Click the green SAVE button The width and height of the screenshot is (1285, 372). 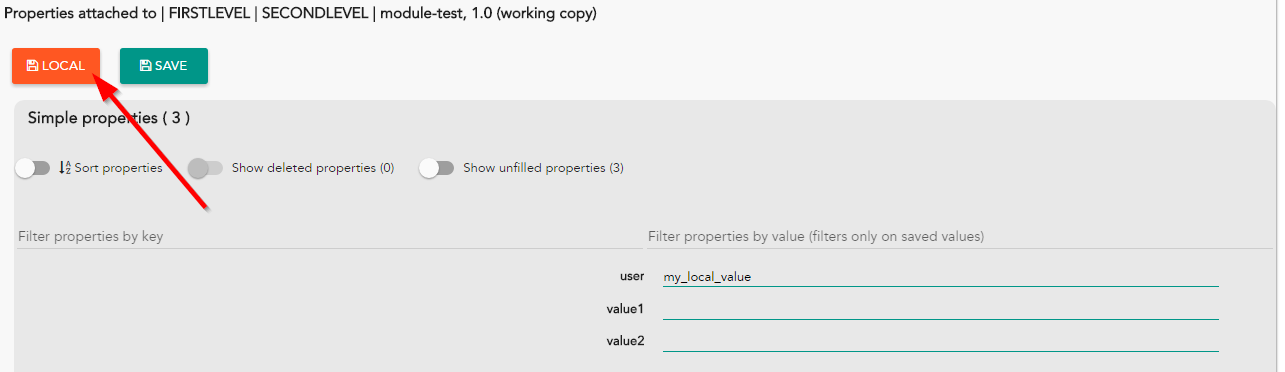pos(164,66)
